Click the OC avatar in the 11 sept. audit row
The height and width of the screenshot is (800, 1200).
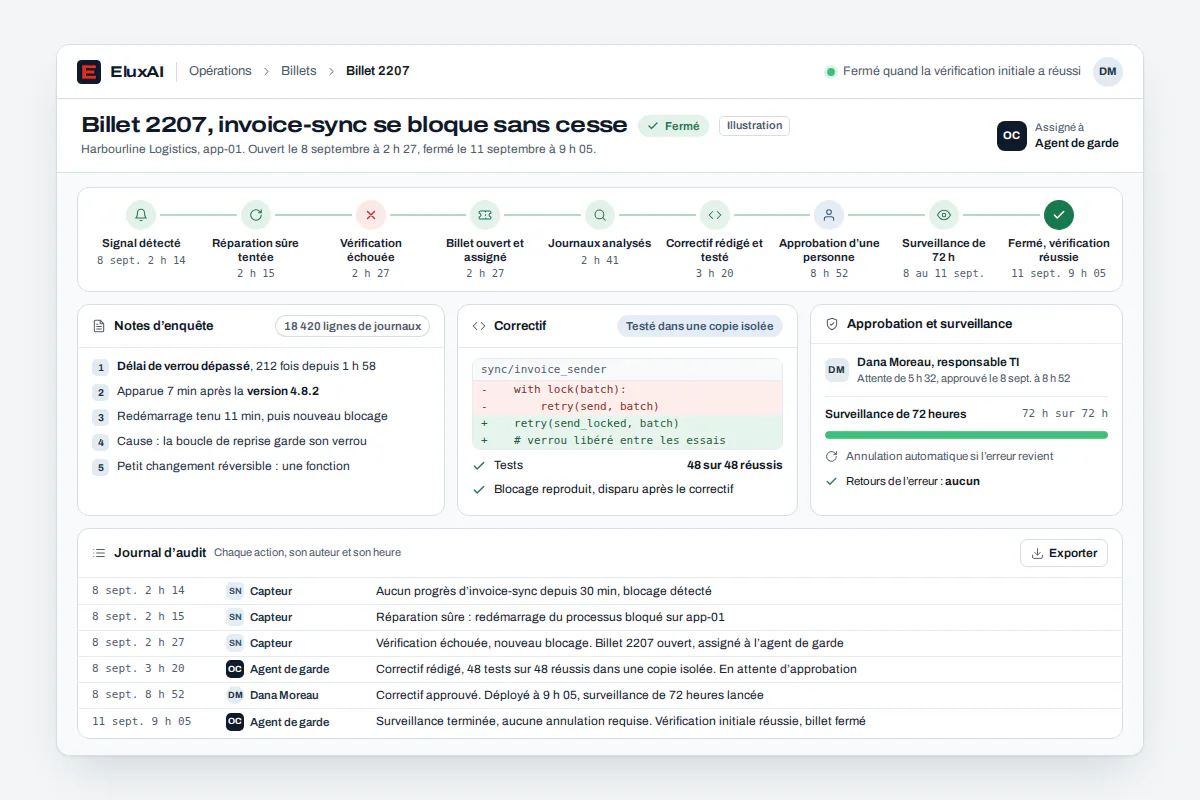(235, 721)
